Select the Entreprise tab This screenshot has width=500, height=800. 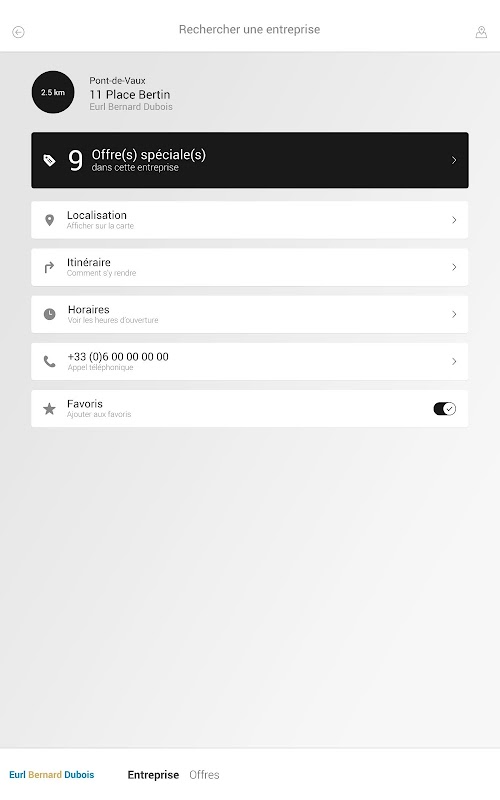pos(153,774)
